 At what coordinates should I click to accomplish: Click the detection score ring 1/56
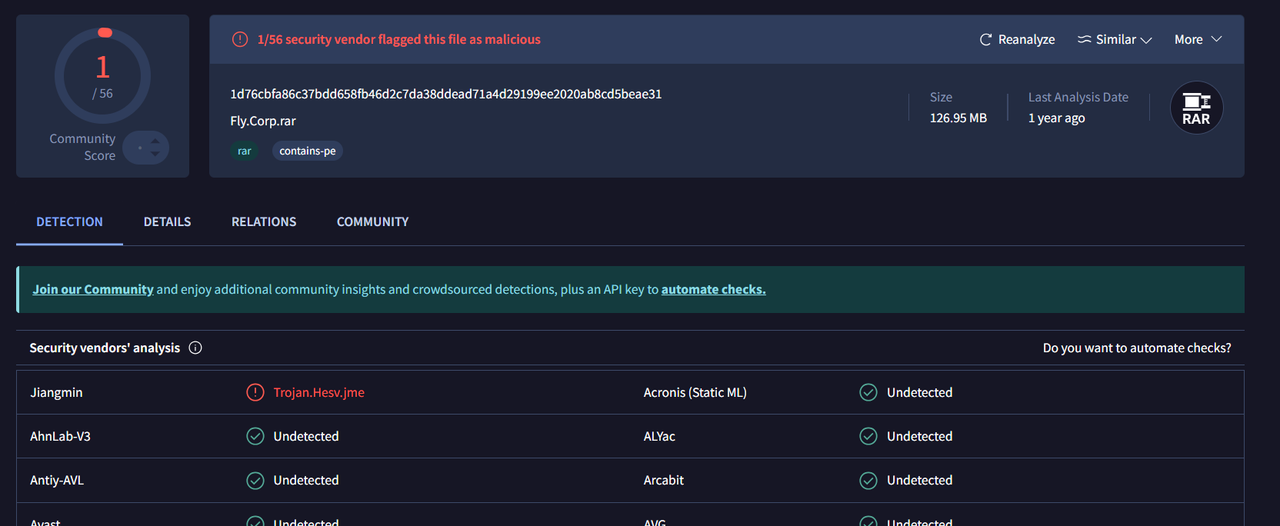102,76
